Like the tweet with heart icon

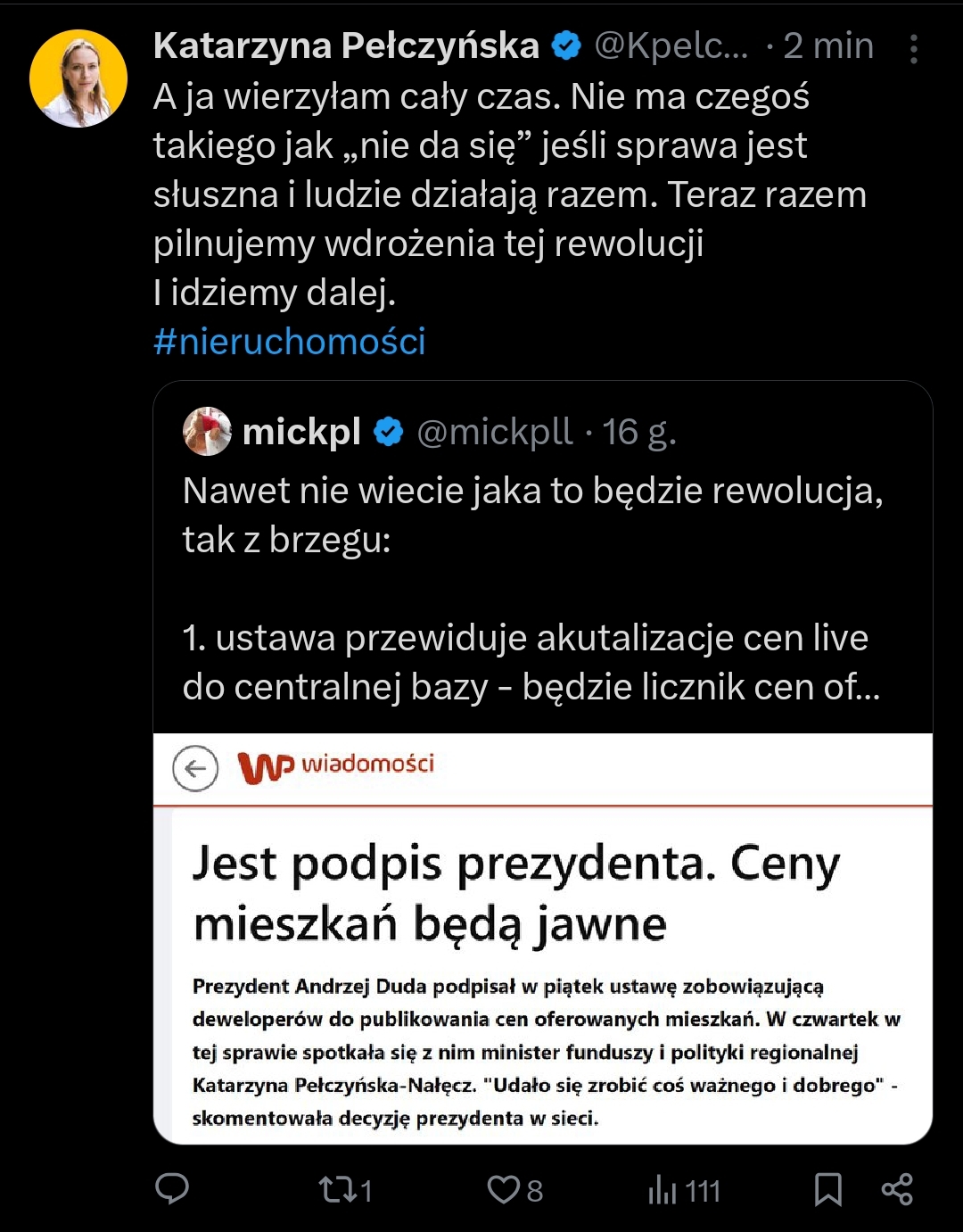(504, 1189)
